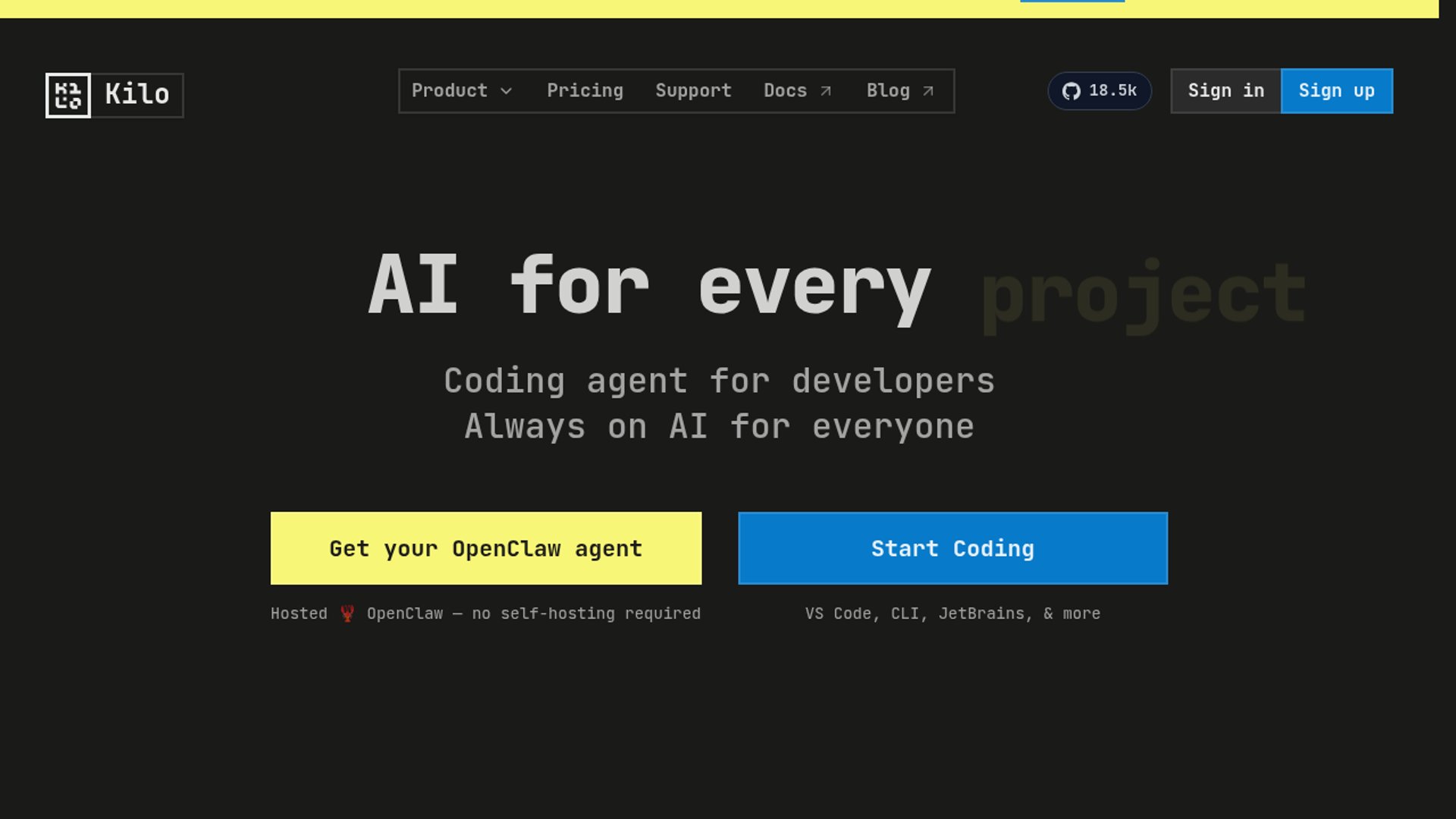
Task: Visit the Blog from the nav bar
Action: [x=888, y=91]
